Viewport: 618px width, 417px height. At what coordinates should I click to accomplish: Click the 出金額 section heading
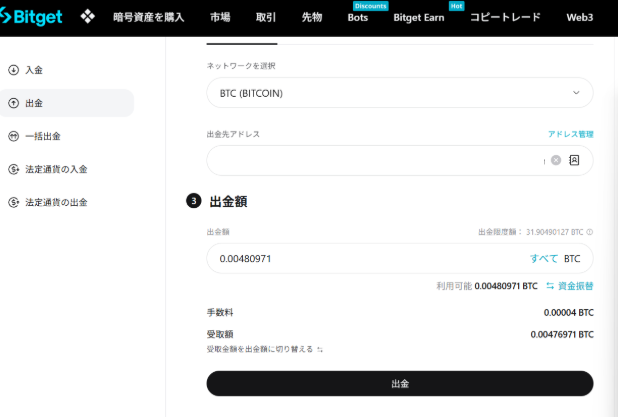(x=228, y=201)
